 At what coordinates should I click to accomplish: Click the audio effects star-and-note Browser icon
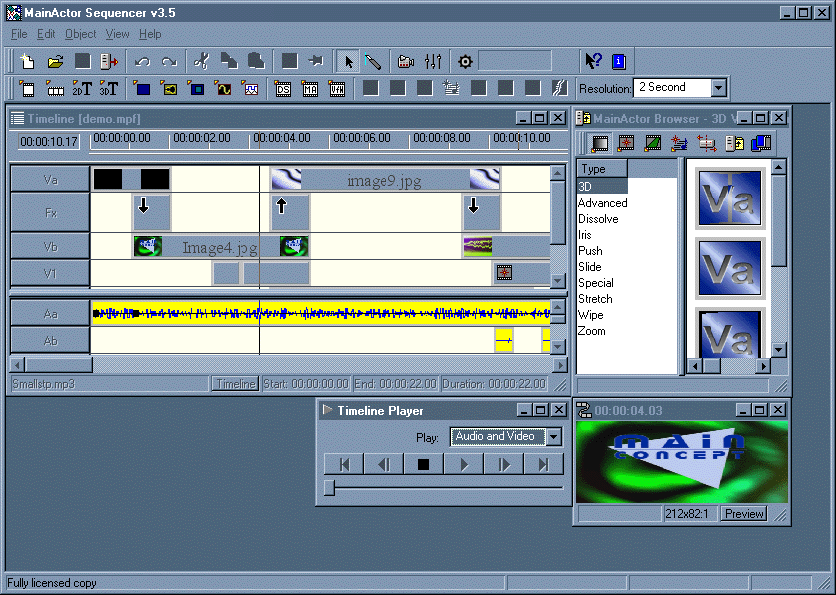[x=679, y=143]
